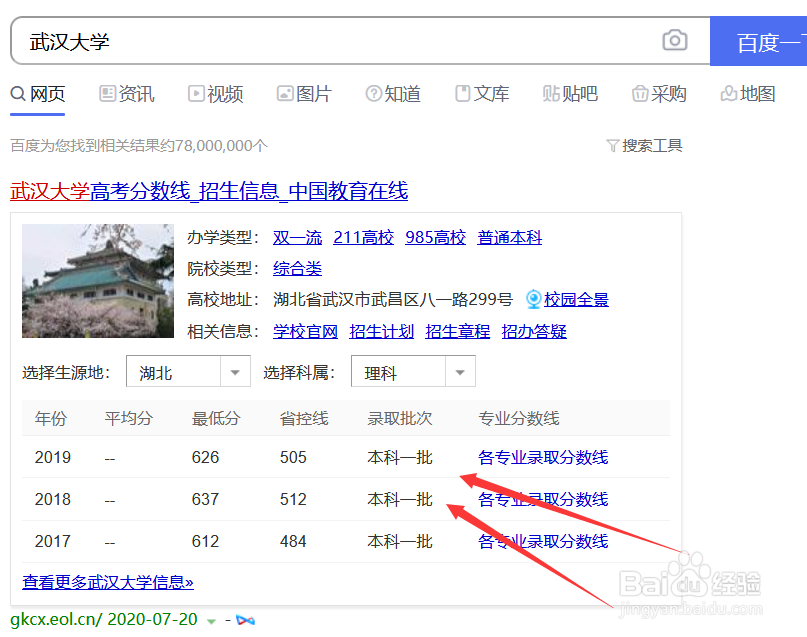This screenshot has width=807, height=637.
Task: Click the 百度一下 search button
Action: point(759,41)
